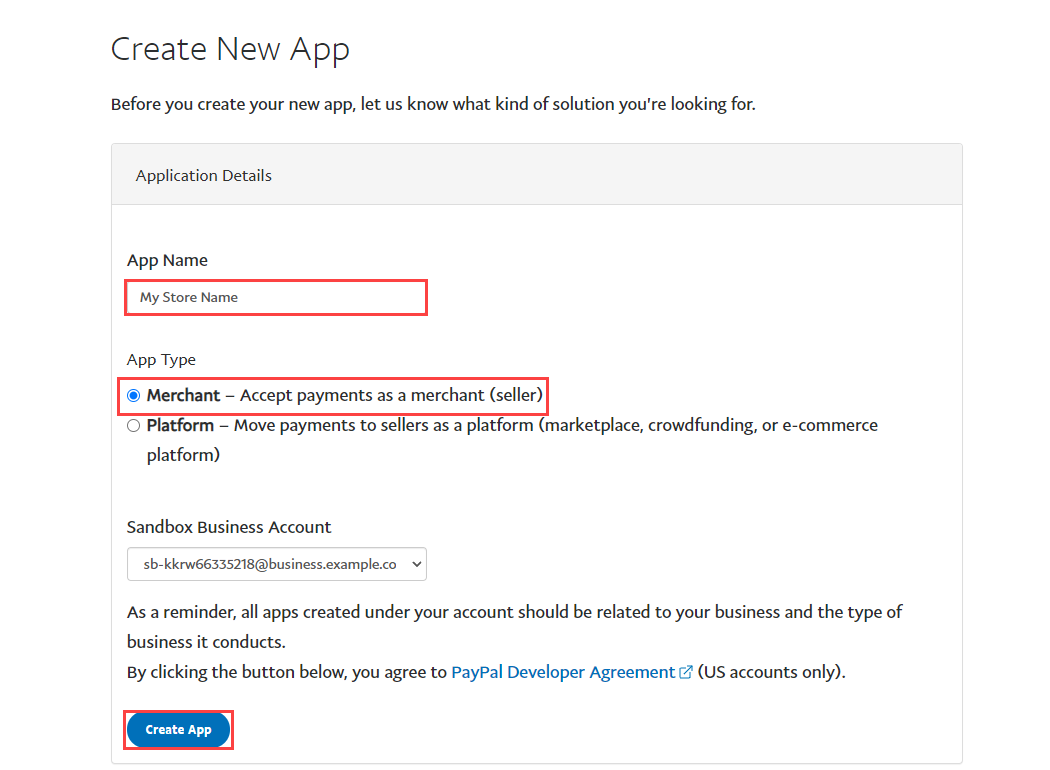Viewport: 1050px width, 770px height.
Task: Click the 'Before you create your new app' text
Action: [433, 104]
